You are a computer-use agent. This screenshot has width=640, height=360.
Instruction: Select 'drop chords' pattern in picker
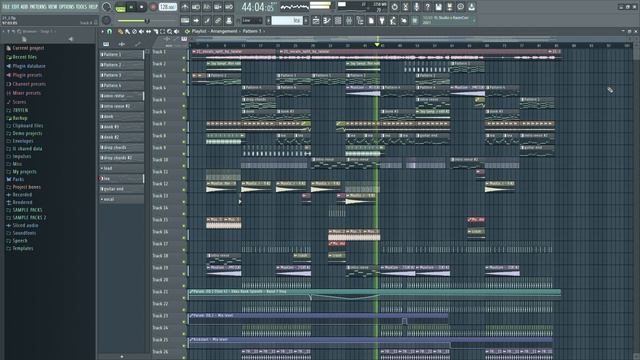[122, 147]
